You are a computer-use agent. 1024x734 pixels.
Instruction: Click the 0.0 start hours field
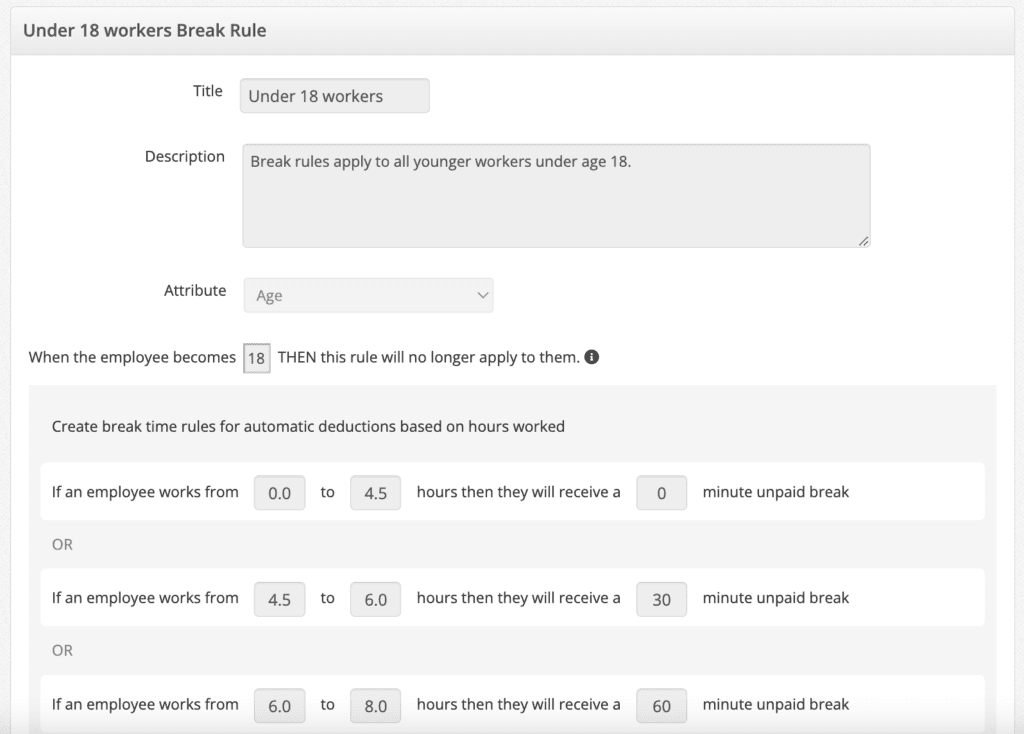(280, 493)
